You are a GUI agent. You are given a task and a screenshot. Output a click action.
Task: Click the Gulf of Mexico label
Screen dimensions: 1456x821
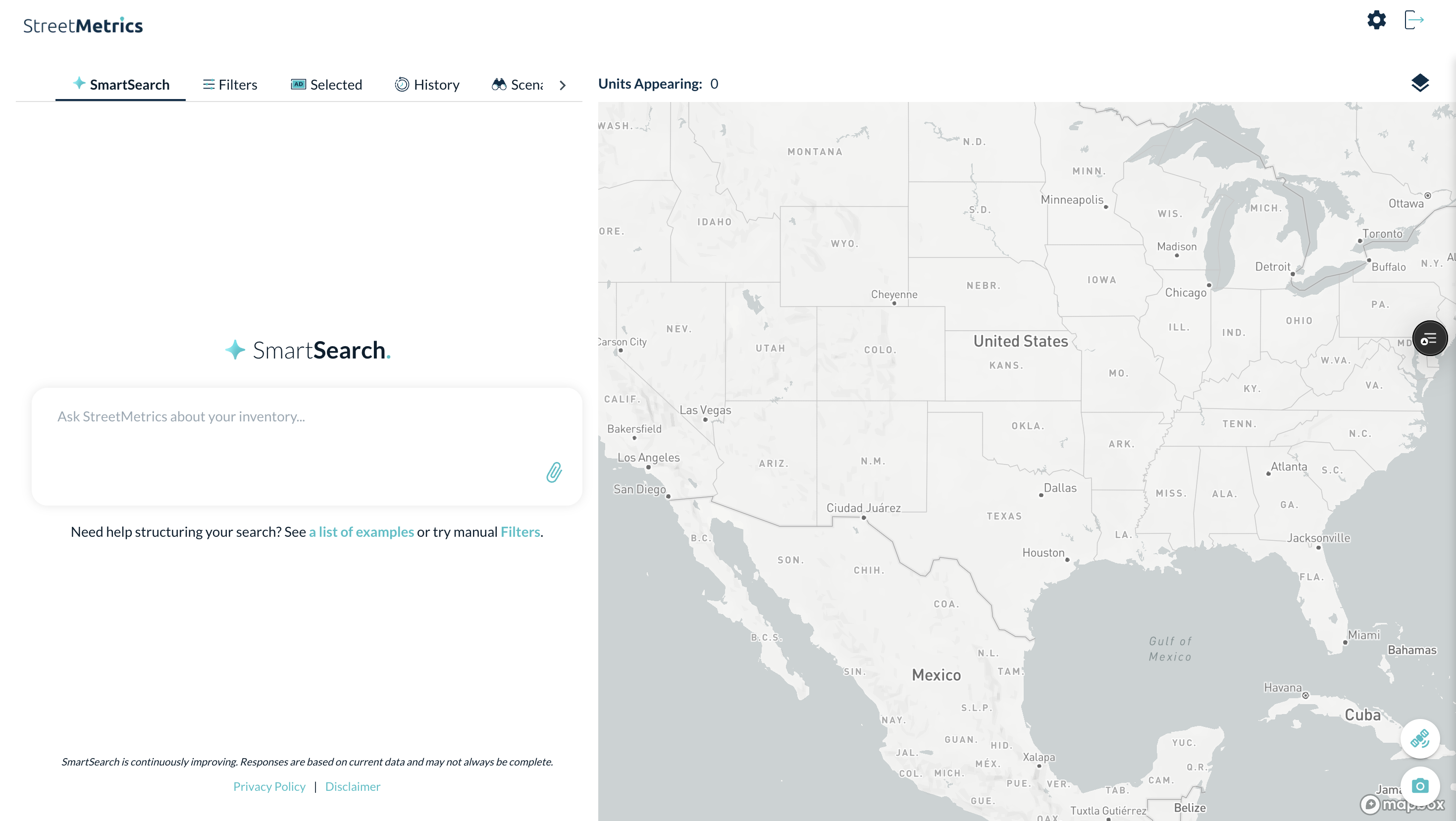[x=1170, y=649]
